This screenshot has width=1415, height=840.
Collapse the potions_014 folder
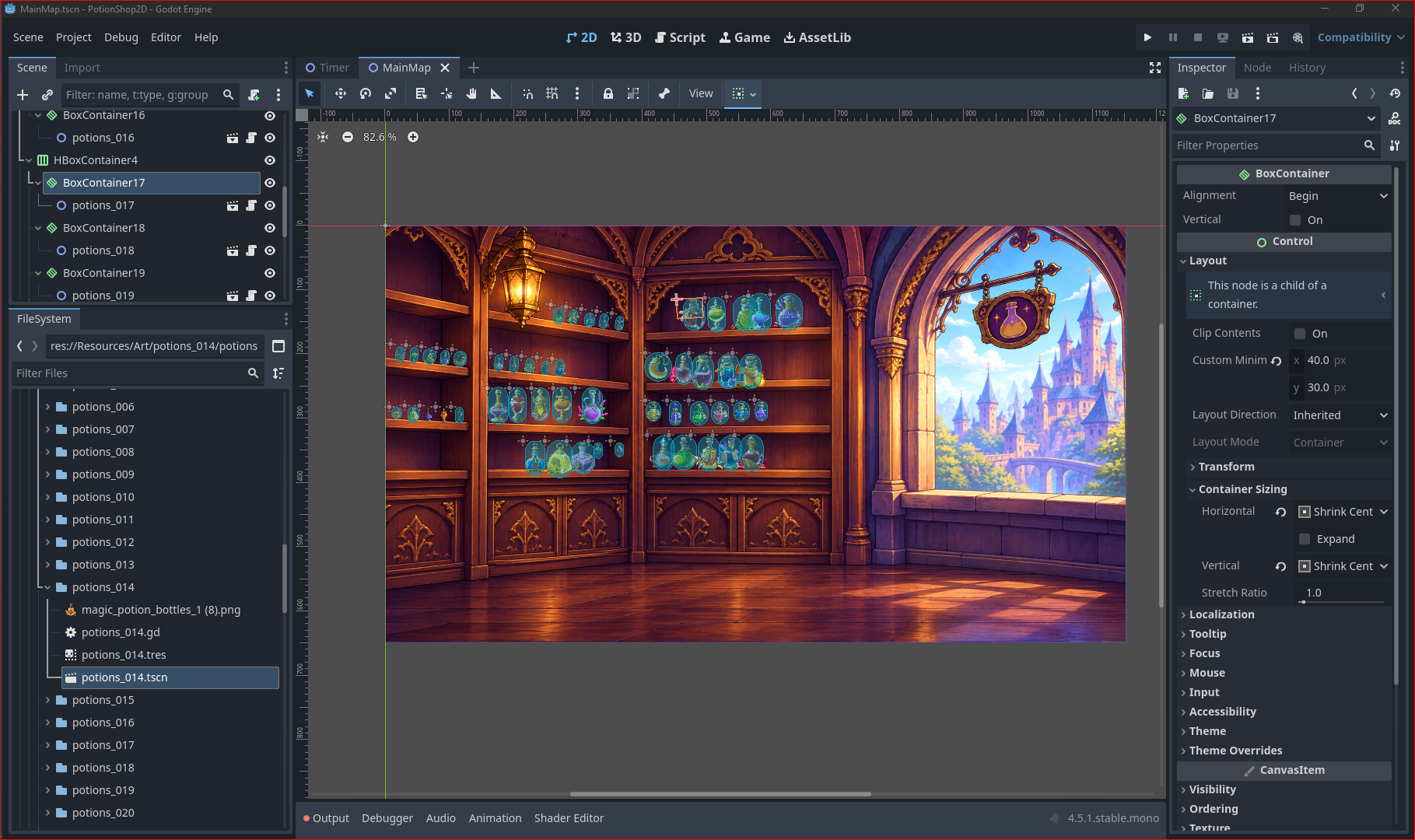tap(47, 587)
